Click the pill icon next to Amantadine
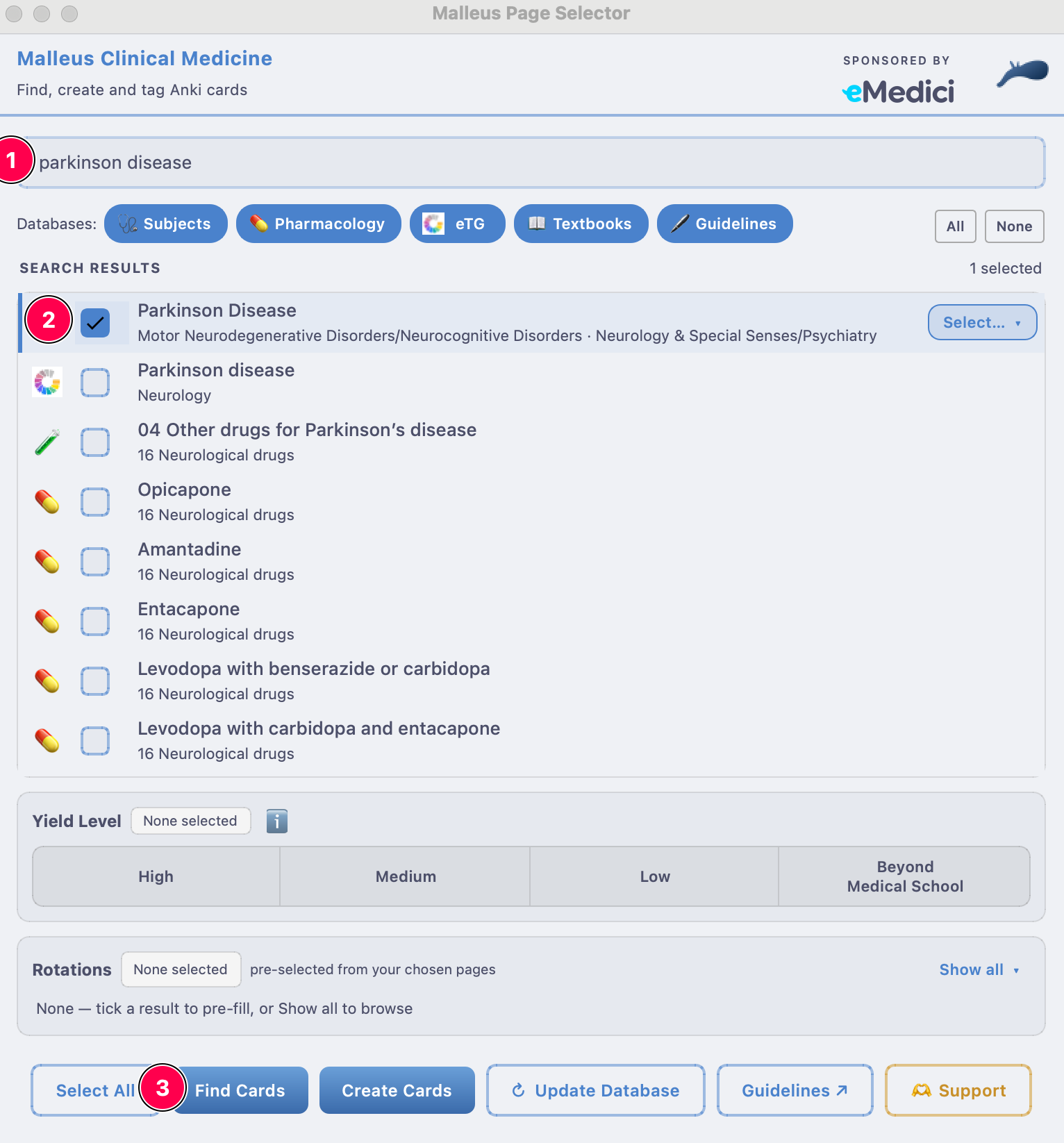The width and height of the screenshot is (1064, 1143). click(47, 561)
